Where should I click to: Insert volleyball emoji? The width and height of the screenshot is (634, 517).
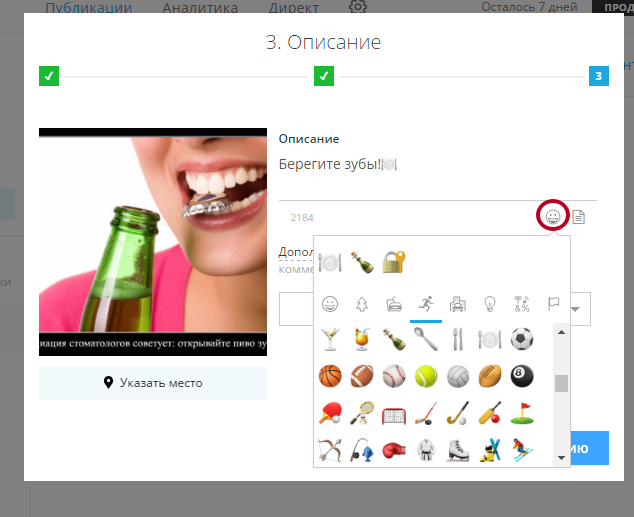(458, 376)
